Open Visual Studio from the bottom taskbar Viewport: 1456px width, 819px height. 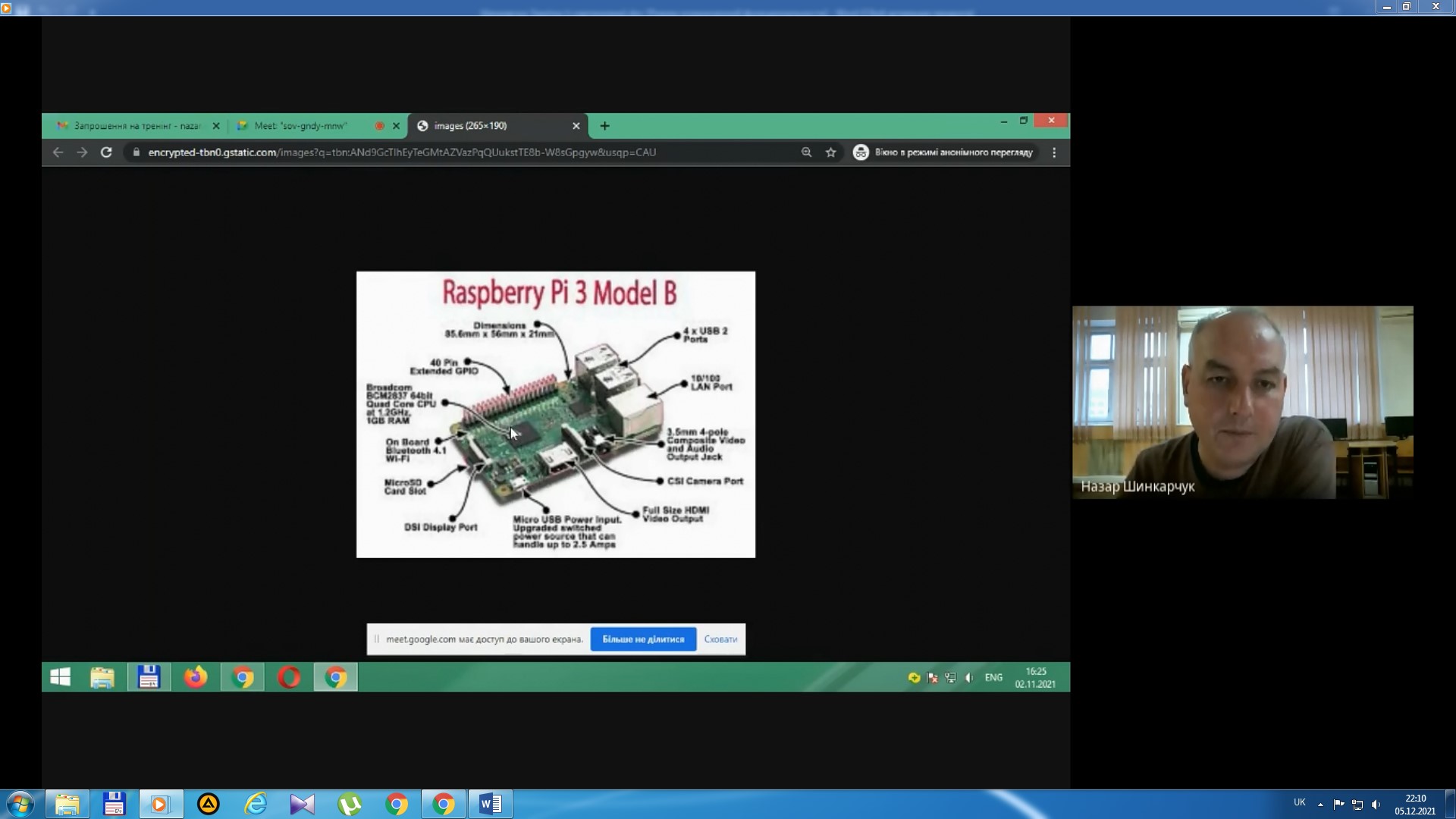(x=302, y=804)
